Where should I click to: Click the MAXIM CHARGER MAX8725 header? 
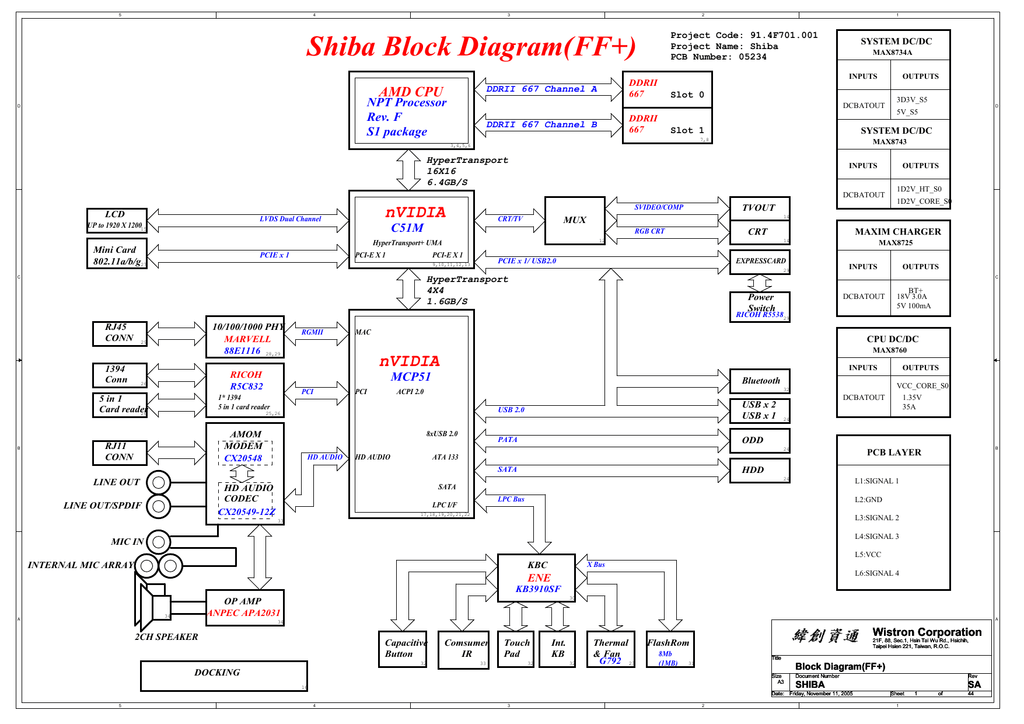click(x=894, y=236)
